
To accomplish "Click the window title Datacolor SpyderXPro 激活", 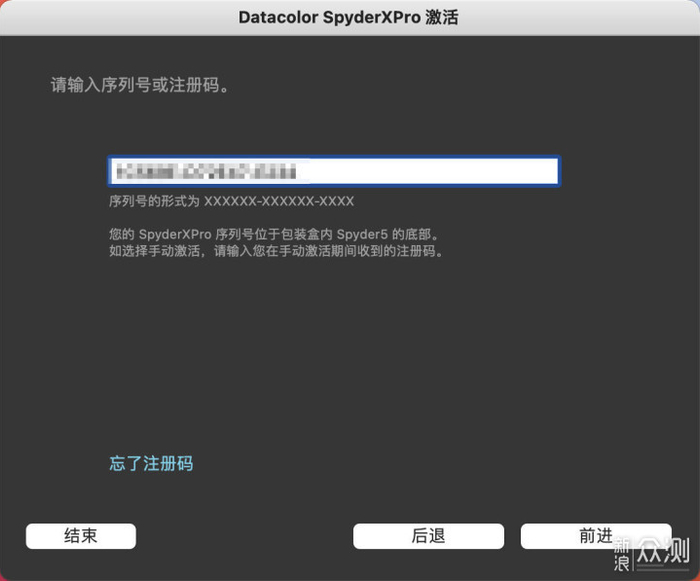I will (x=348, y=17).
